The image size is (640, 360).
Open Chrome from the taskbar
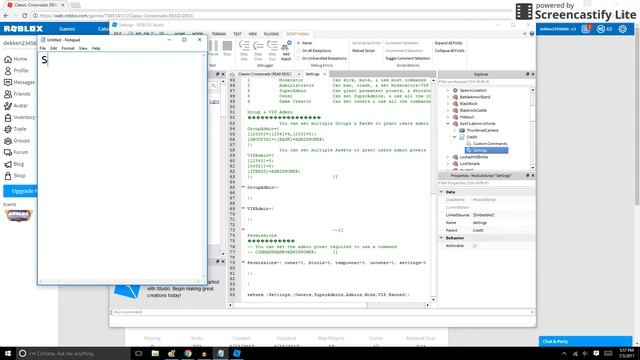tap(188, 353)
